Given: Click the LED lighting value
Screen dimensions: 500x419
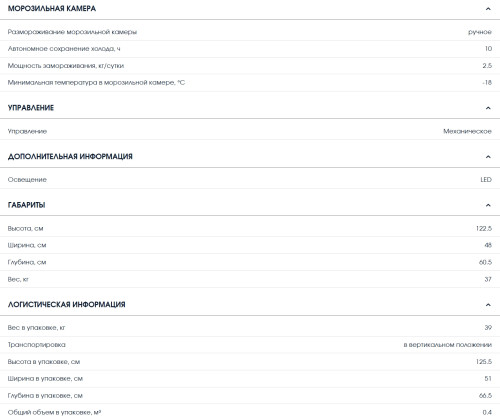Looking at the screenshot, I should point(486,180).
